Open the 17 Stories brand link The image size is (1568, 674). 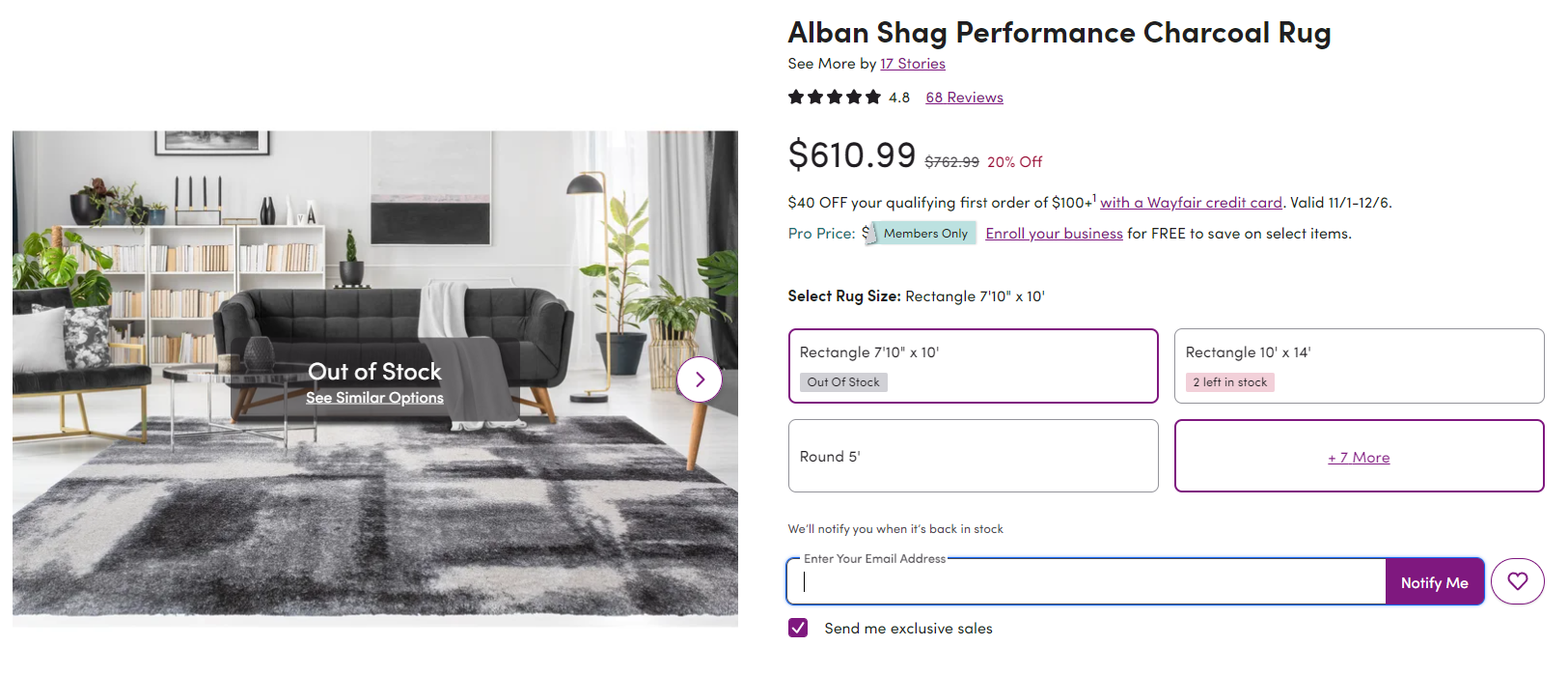coord(912,64)
